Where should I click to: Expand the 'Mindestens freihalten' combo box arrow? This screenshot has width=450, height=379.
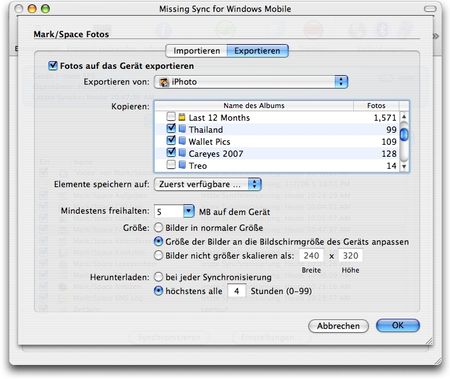tap(188, 211)
